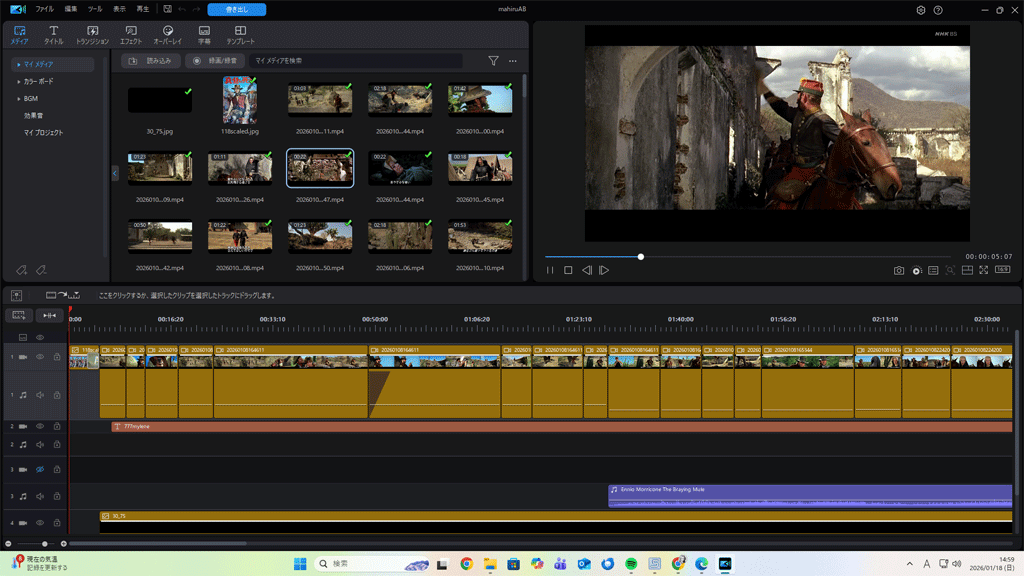
Task: Re-enable the hidden video track 3 eye icon
Action: coord(40,469)
